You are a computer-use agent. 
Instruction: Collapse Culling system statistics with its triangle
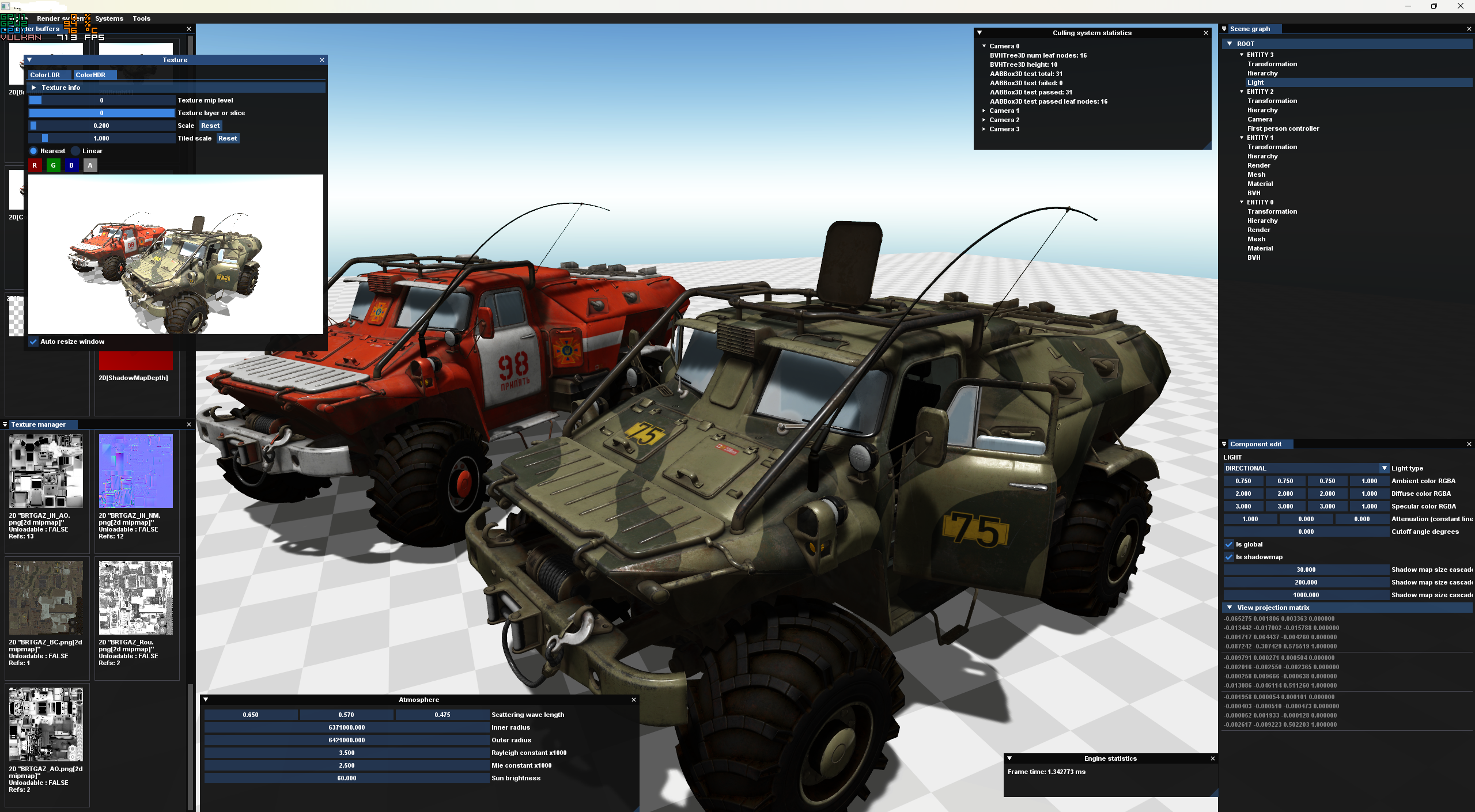(979, 33)
